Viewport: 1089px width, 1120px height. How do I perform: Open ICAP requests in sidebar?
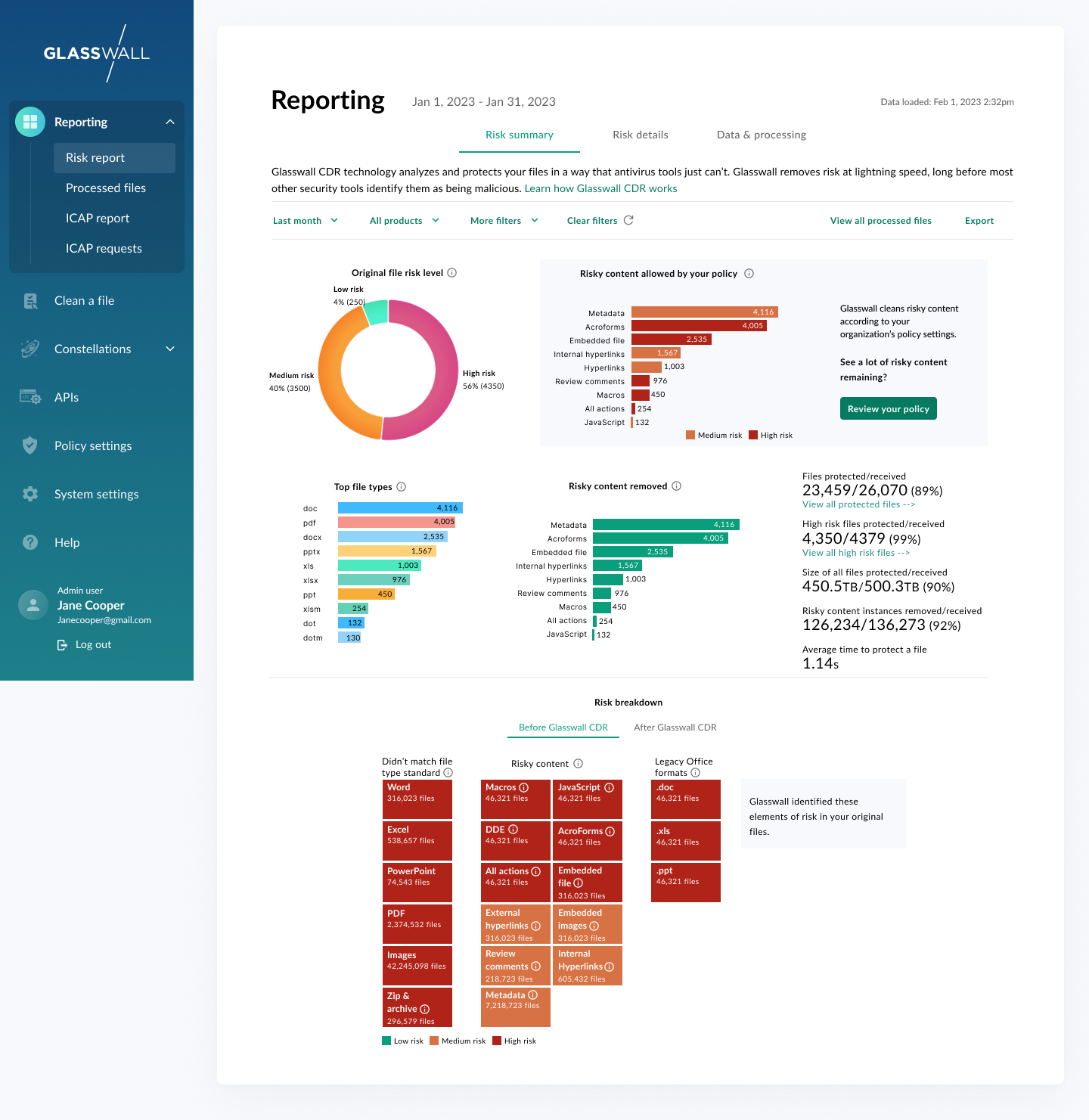coord(104,248)
